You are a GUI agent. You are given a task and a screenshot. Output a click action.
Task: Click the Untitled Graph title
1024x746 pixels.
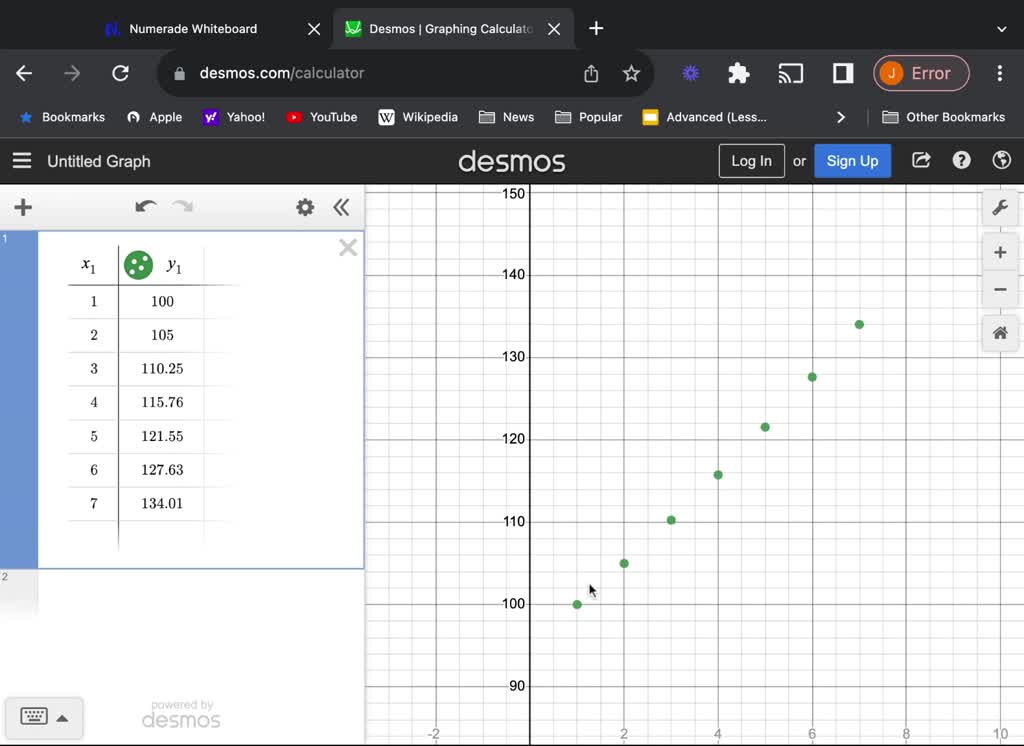99,161
